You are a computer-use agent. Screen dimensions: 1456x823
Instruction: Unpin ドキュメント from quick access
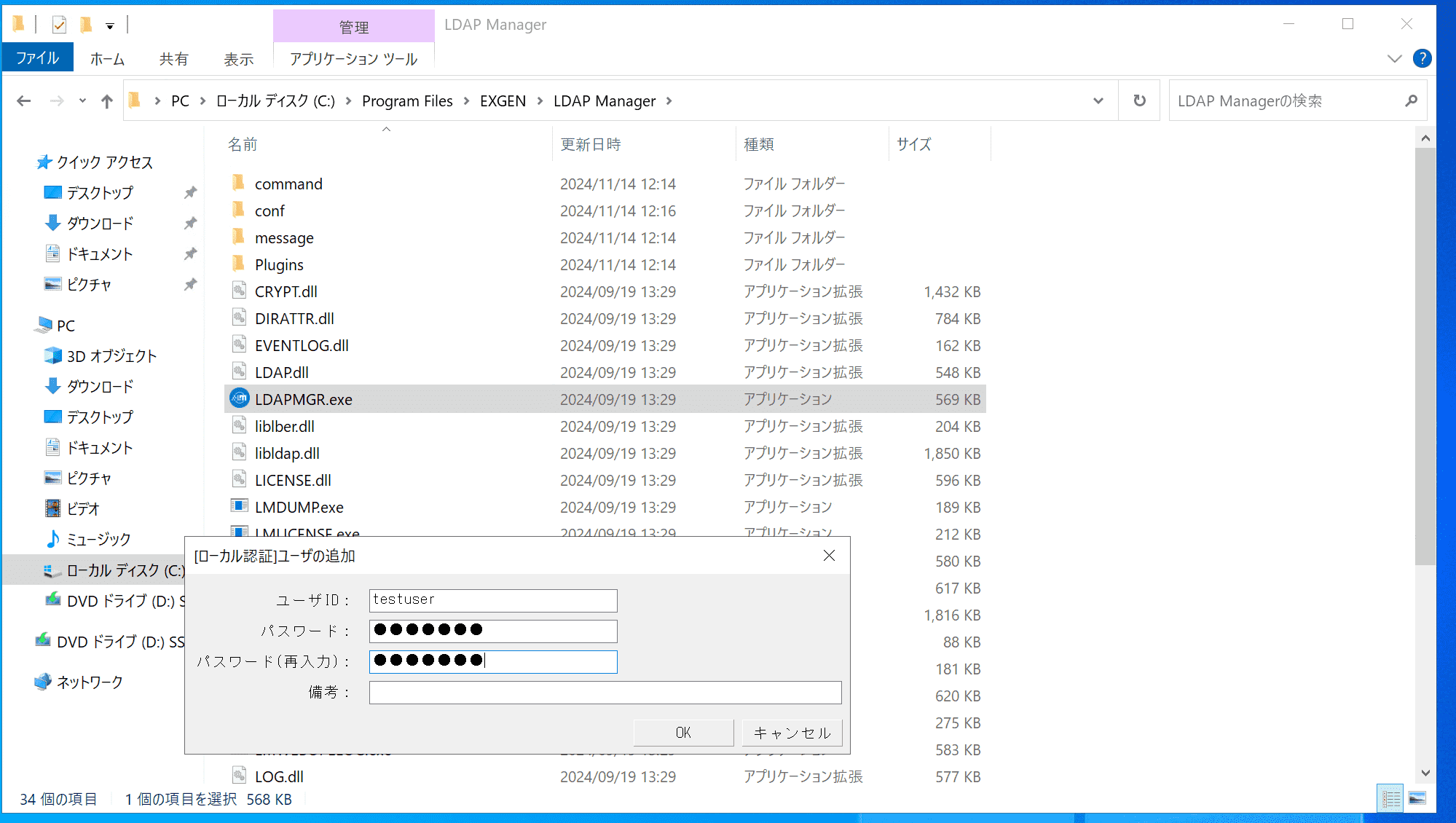tap(190, 253)
